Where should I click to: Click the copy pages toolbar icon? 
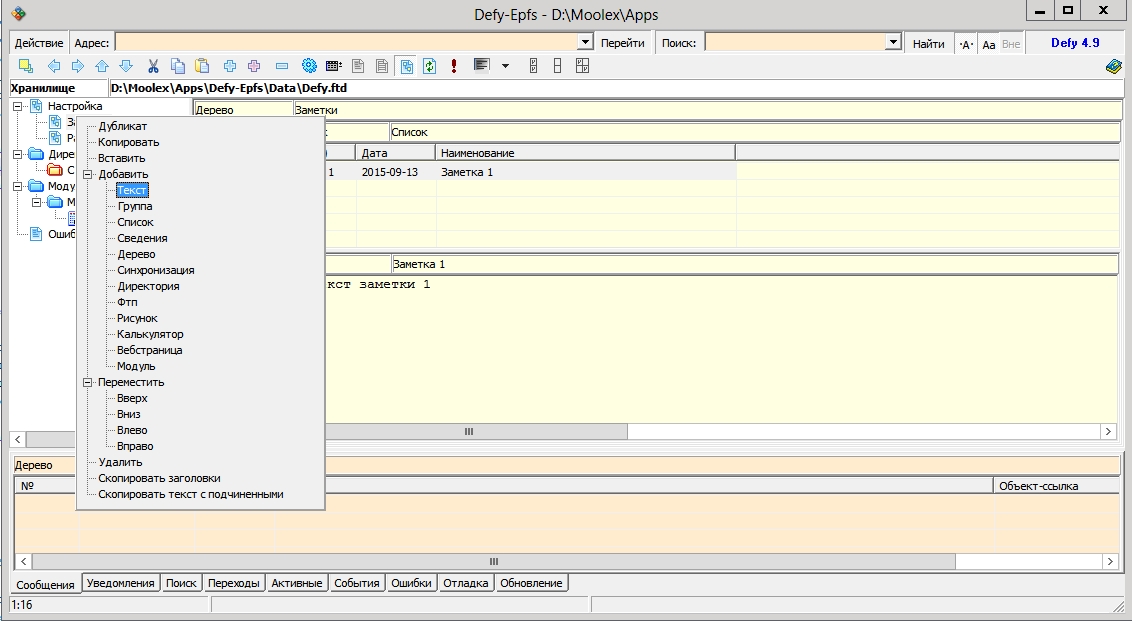tap(178, 66)
